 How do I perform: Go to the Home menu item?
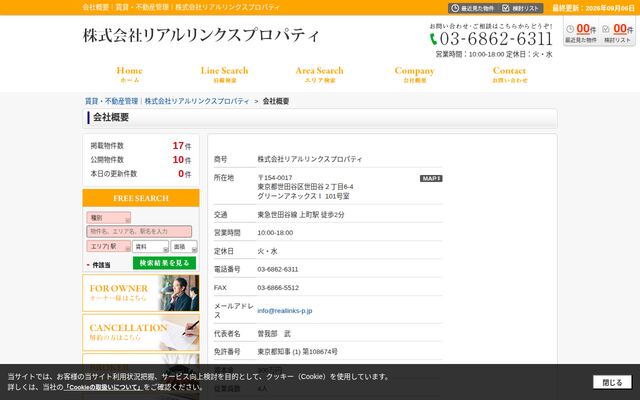(129, 74)
